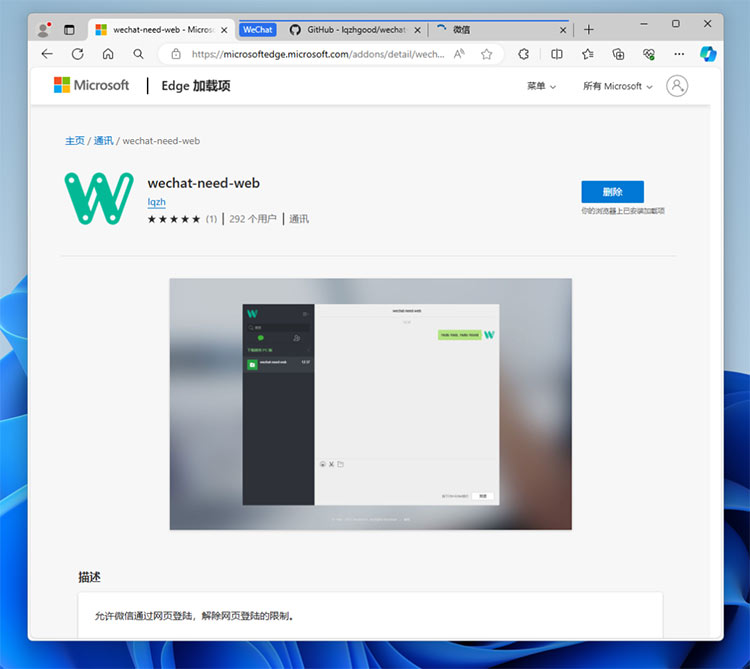
Task: Expand the 菜单 dropdown
Action: (541, 86)
